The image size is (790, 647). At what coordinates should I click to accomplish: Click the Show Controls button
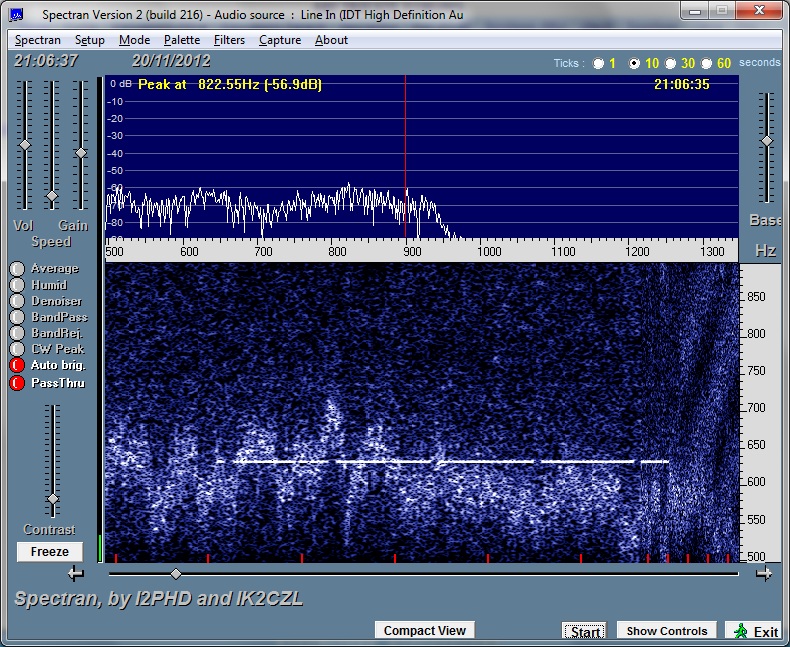pos(666,630)
